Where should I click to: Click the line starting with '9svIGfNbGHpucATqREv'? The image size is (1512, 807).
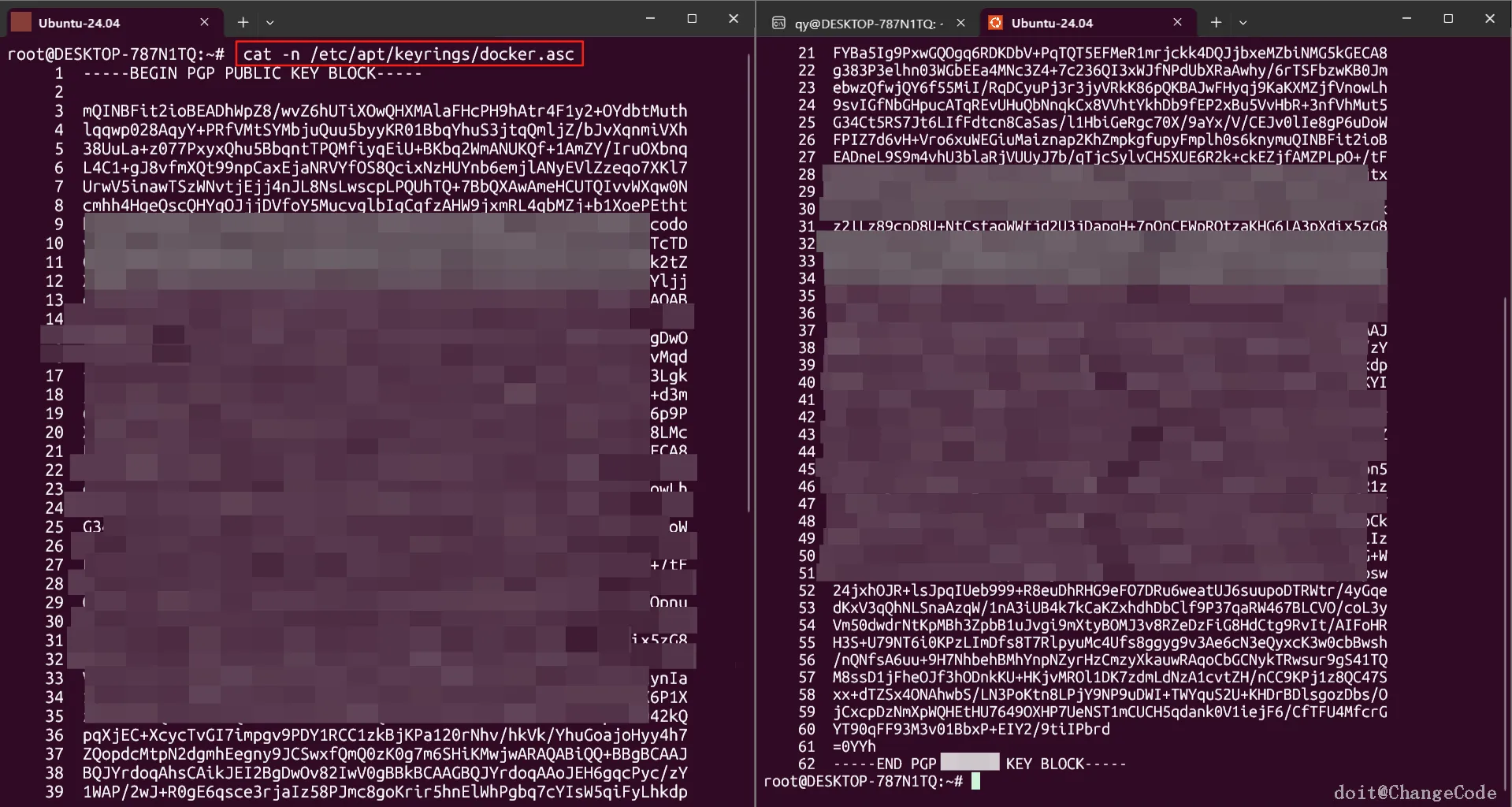pos(1109,105)
